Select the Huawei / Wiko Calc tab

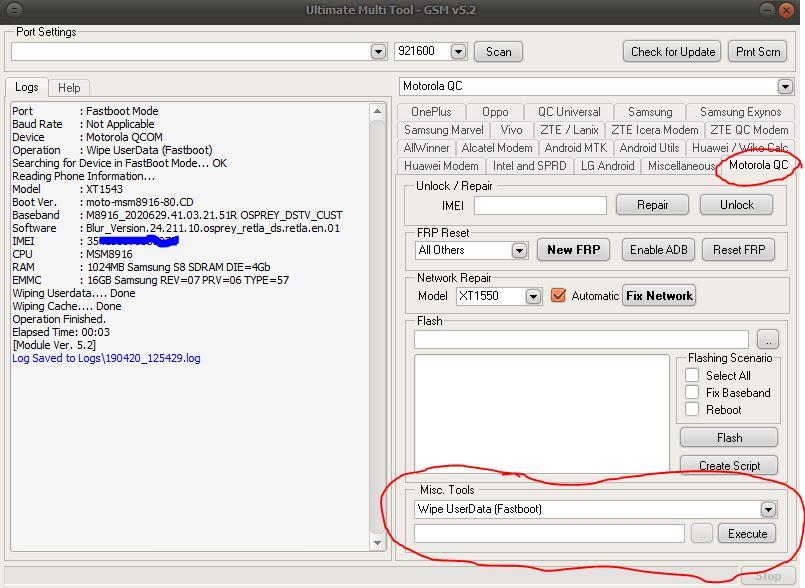(740, 148)
